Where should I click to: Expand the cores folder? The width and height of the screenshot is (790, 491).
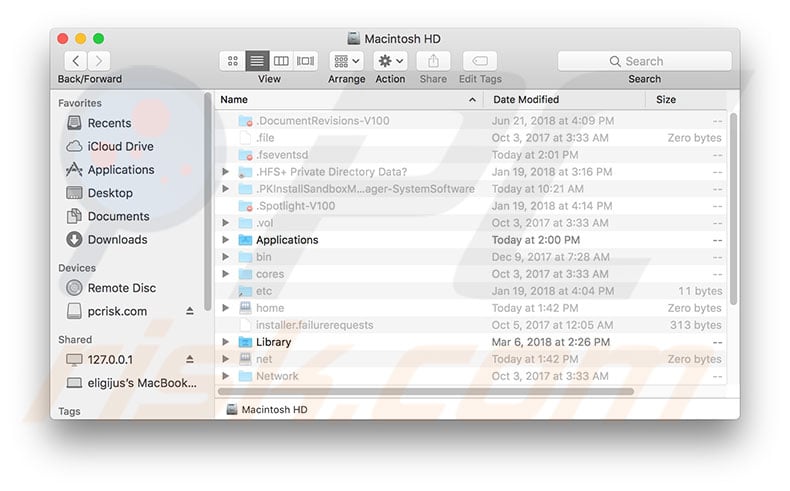tap(226, 274)
